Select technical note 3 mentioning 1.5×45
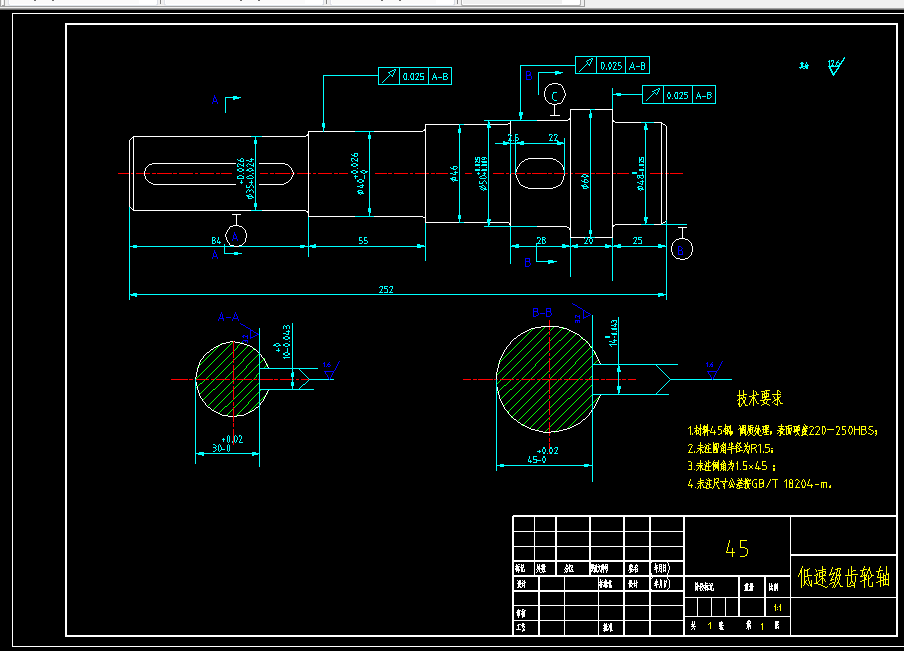Screen dimensions: 904x651 tap(732, 466)
